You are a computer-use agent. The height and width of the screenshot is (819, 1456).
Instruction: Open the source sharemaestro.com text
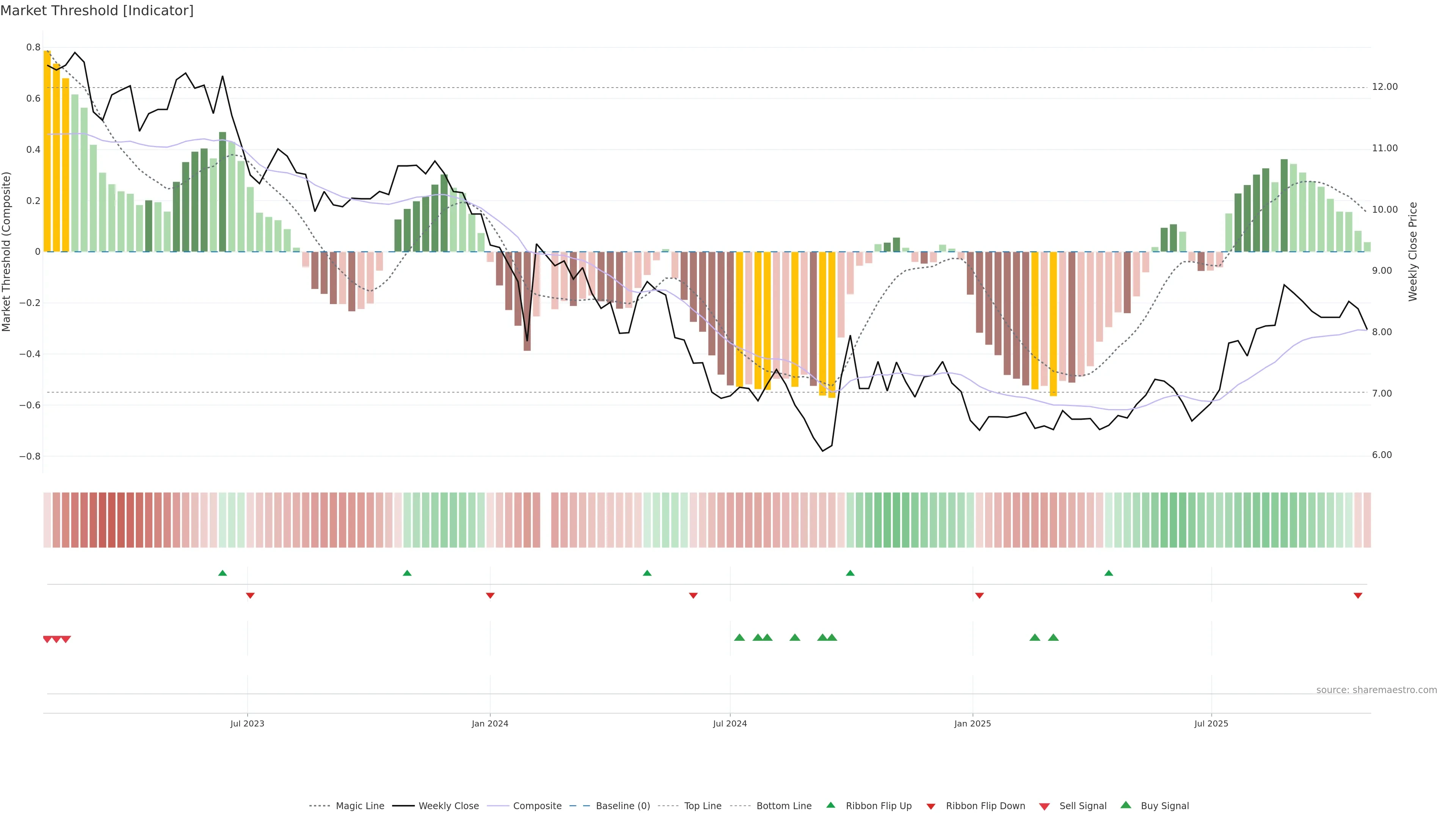click(x=1376, y=690)
